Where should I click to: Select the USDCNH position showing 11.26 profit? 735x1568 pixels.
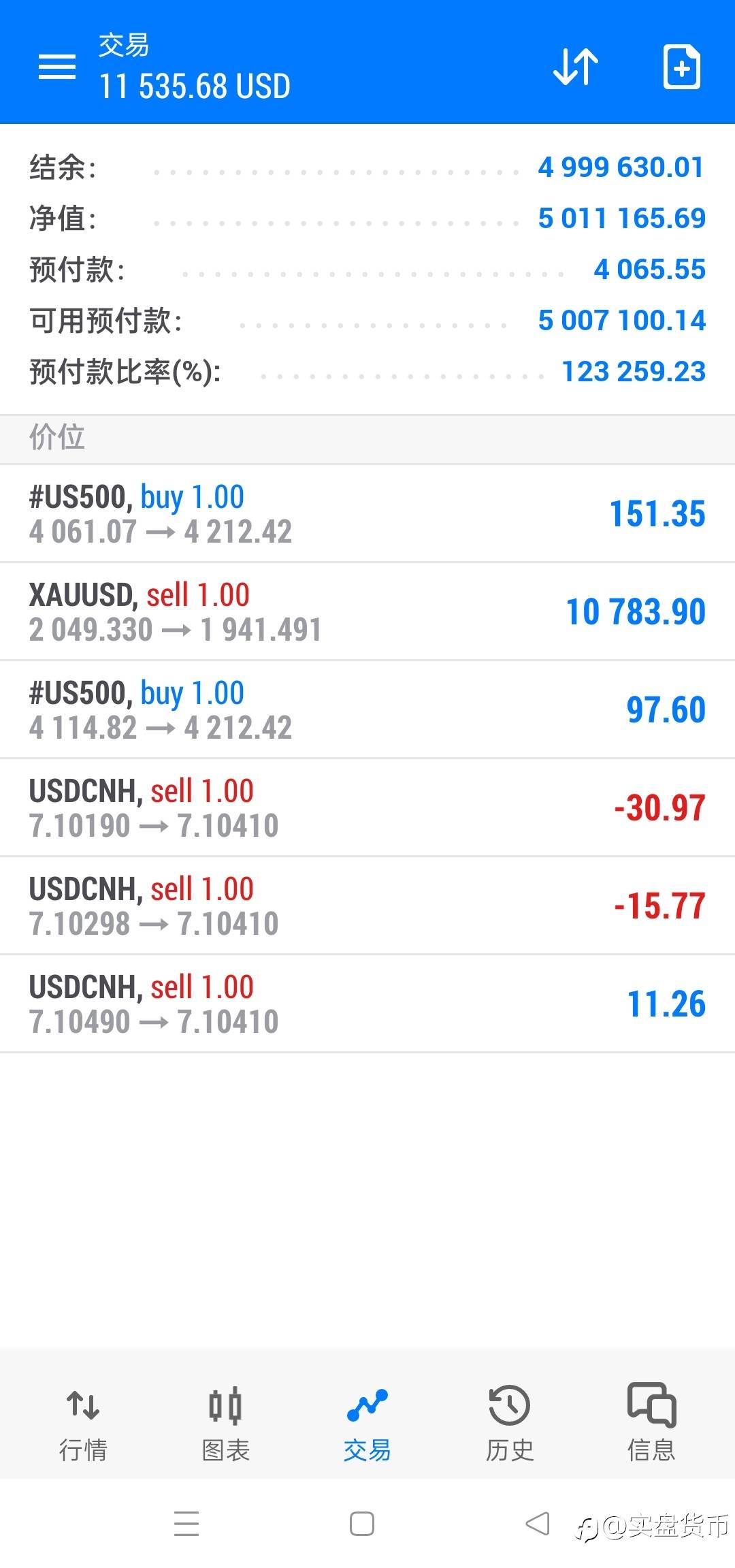pos(367,1004)
